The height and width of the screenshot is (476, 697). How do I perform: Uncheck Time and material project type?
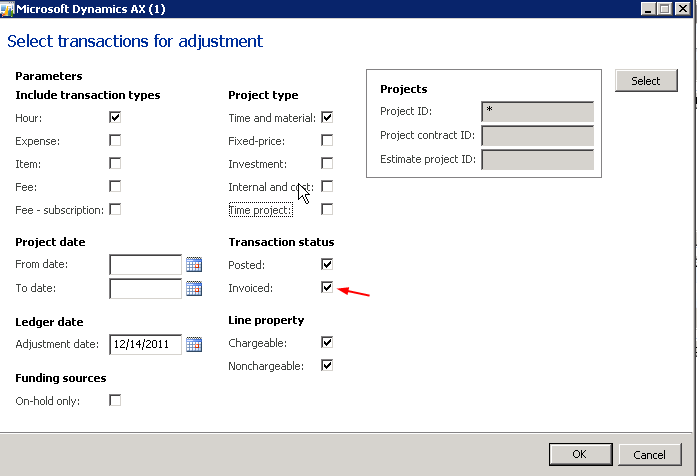click(x=327, y=118)
